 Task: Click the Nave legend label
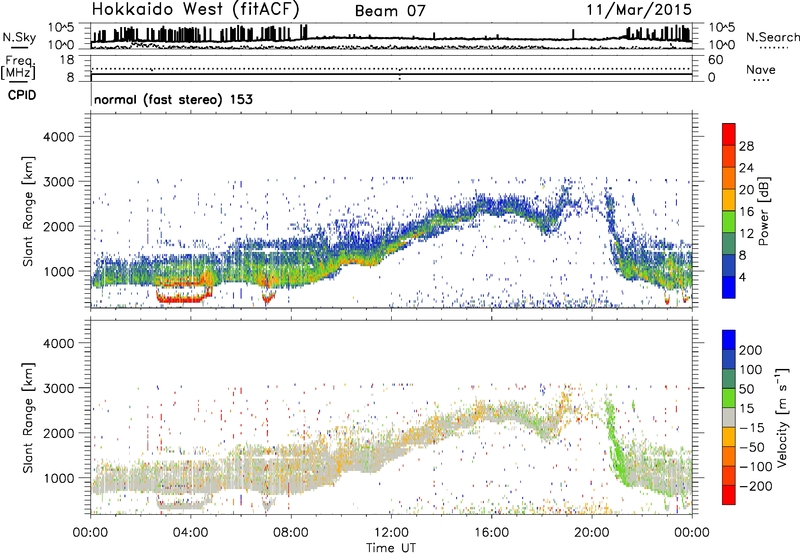(761, 69)
